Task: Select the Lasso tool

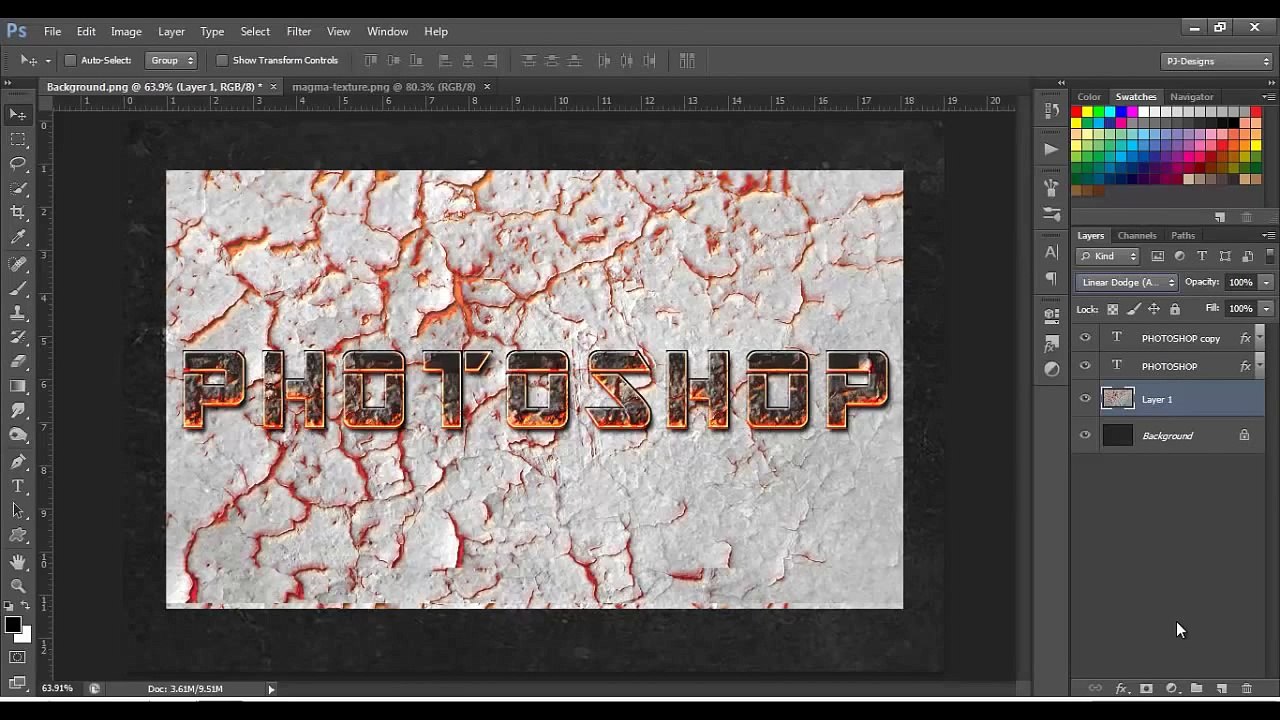Action: coord(18,164)
